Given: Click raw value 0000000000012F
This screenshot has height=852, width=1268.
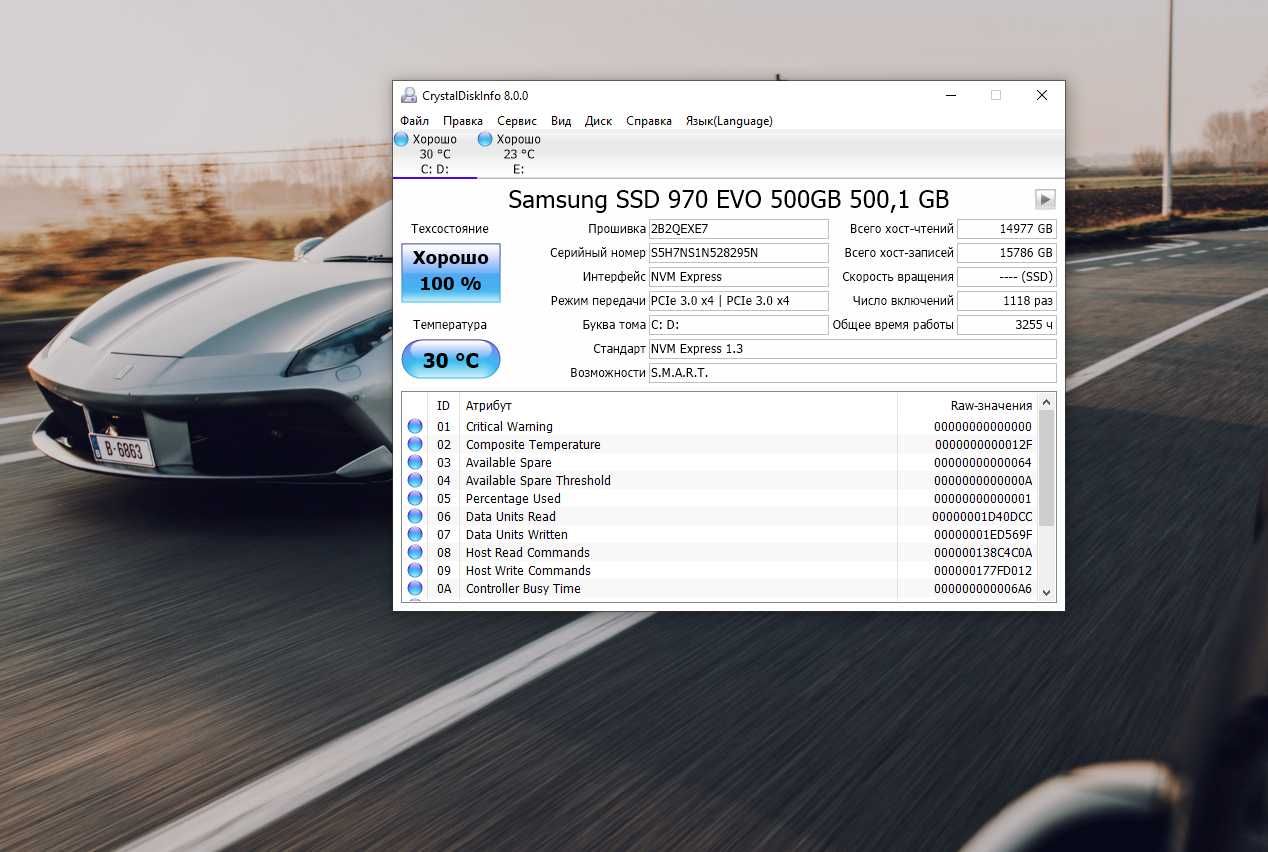Looking at the screenshot, I should [983, 445].
